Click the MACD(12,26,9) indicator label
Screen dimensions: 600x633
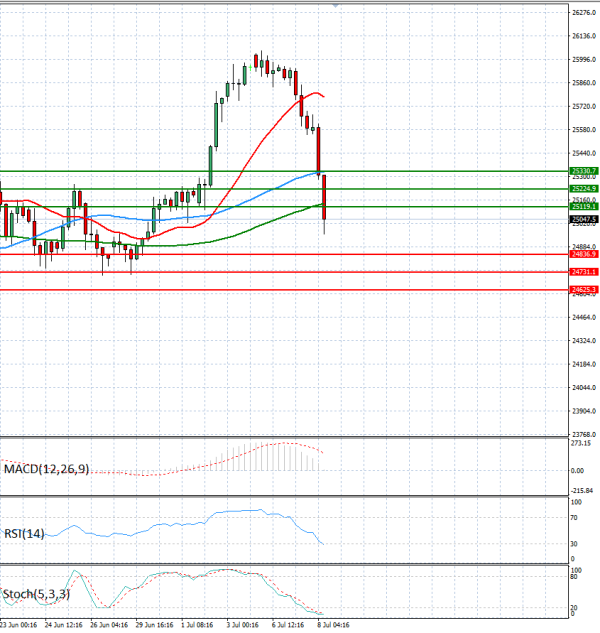(46, 469)
